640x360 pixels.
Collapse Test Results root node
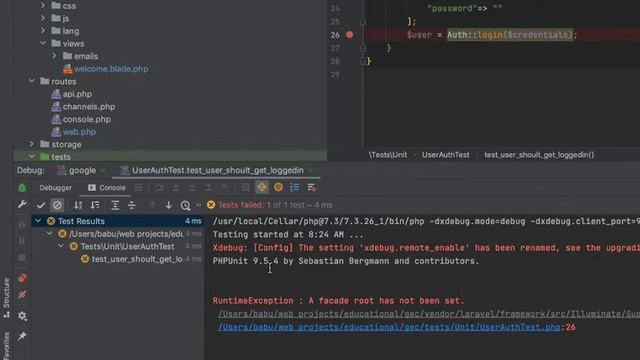click(38, 221)
